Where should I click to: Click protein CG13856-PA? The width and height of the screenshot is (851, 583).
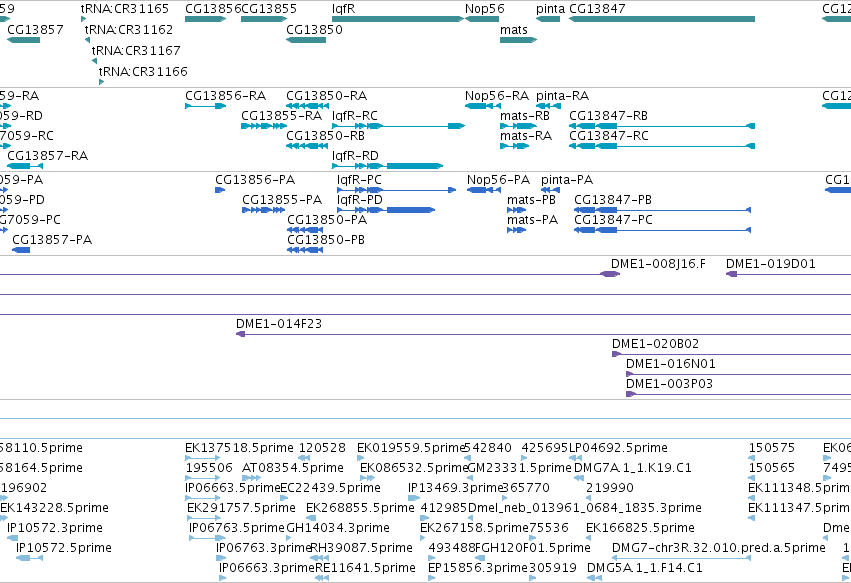[x=220, y=190]
